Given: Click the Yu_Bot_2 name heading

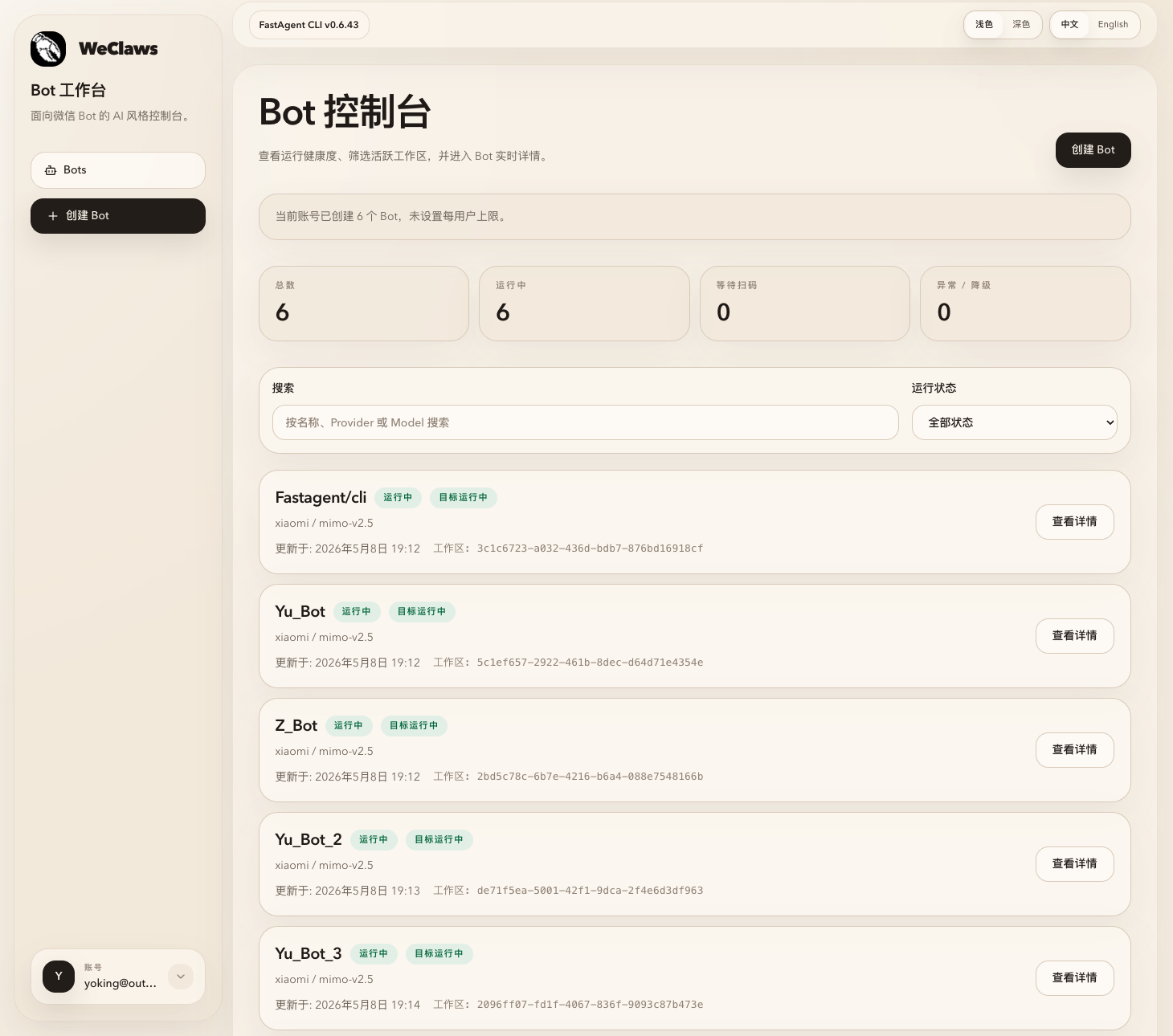Looking at the screenshot, I should [309, 840].
